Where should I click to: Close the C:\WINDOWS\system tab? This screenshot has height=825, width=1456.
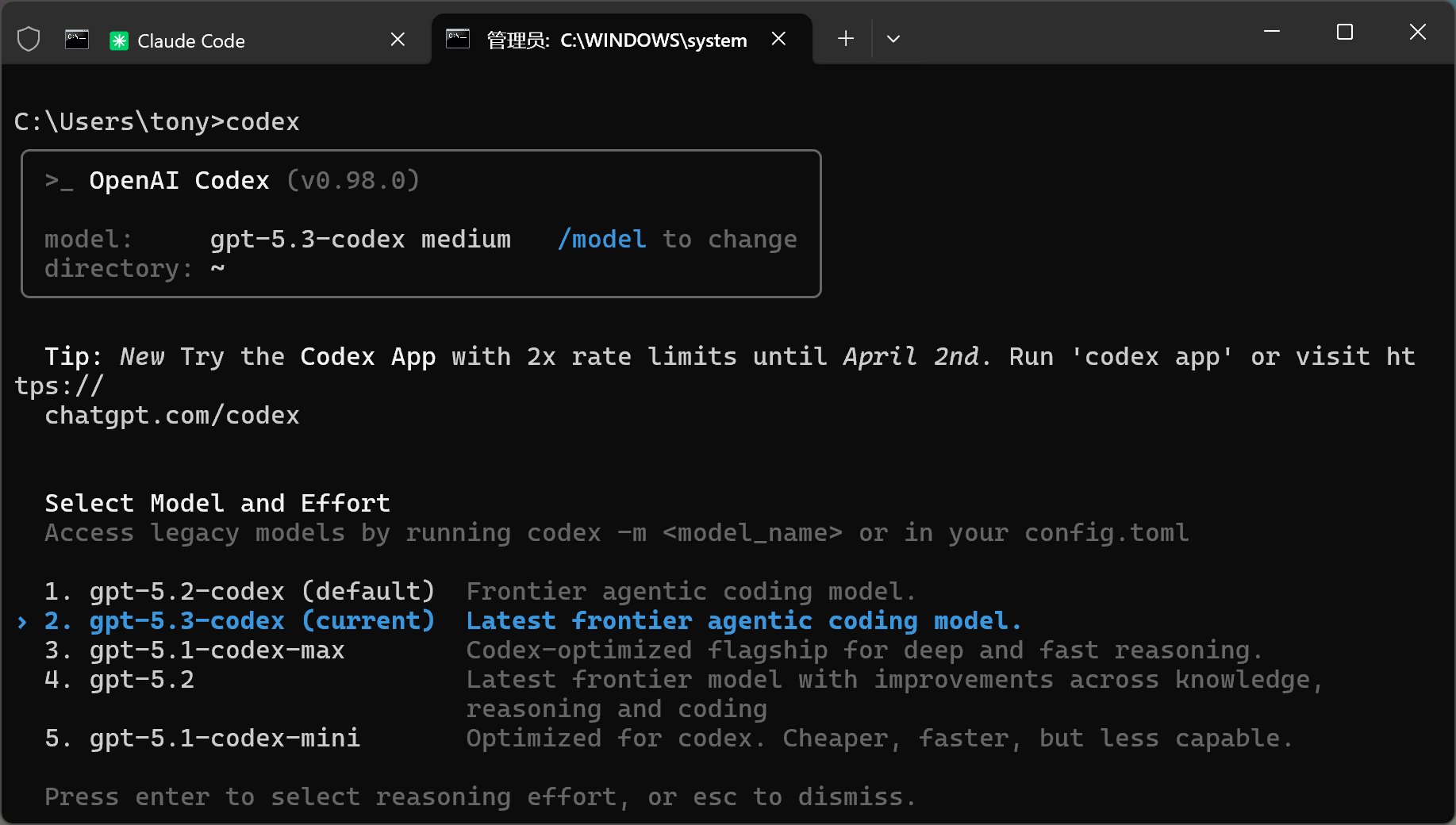pos(778,39)
